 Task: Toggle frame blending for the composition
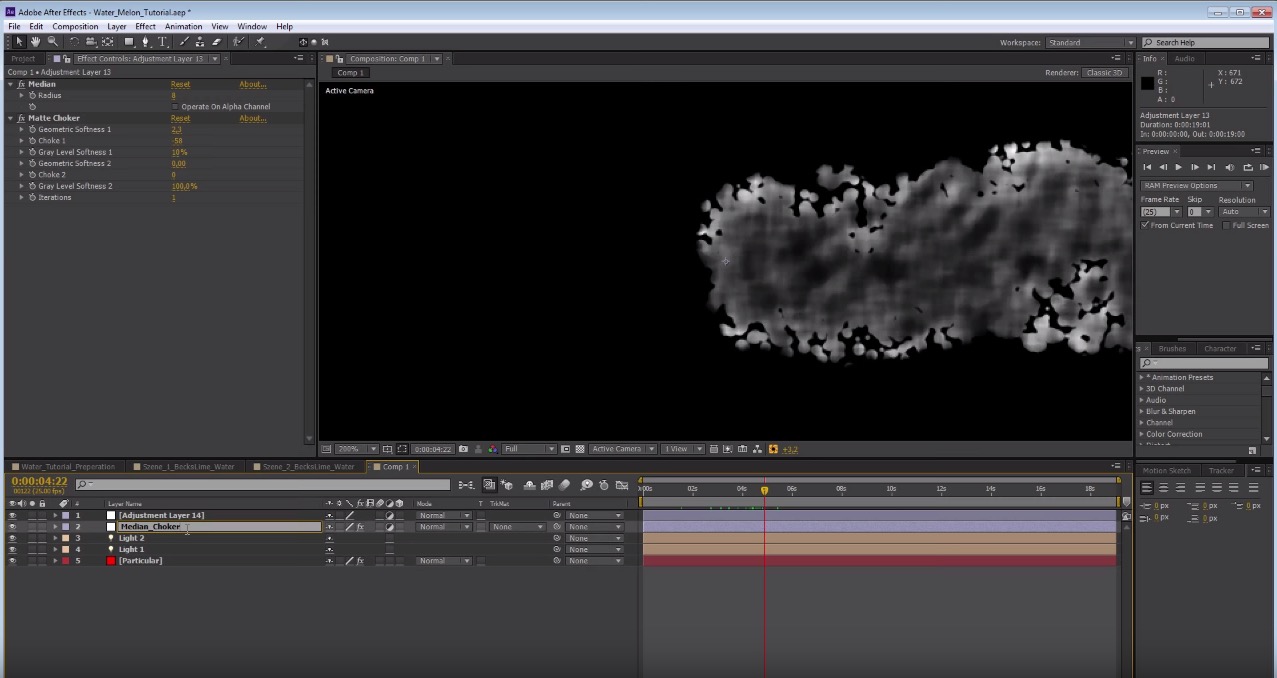coord(548,487)
